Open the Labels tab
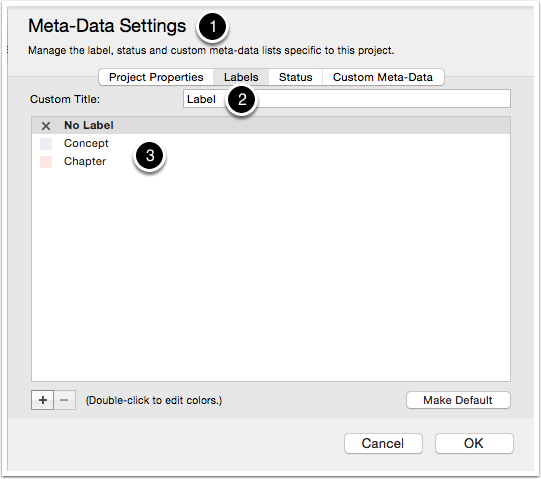541x479 pixels. (241, 77)
